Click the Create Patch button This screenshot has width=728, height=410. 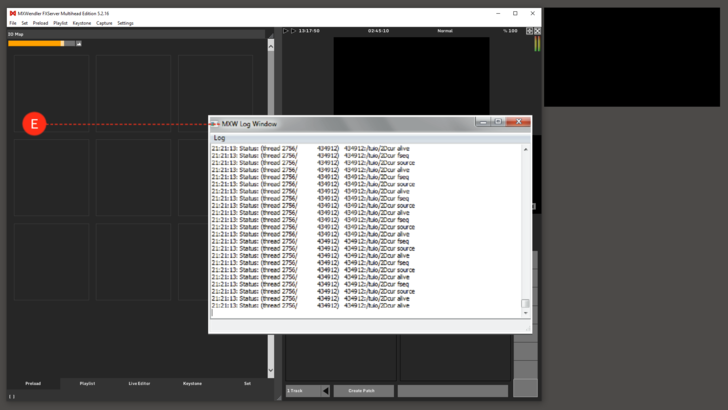(364, 391)
